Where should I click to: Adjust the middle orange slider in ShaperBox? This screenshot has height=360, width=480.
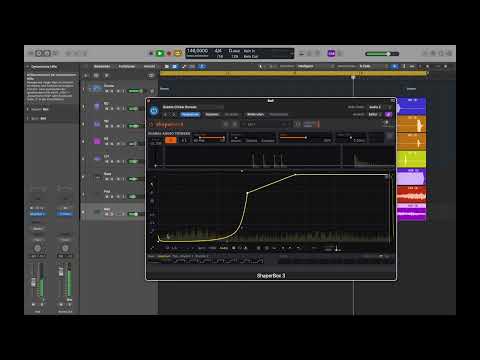(293, 137)
